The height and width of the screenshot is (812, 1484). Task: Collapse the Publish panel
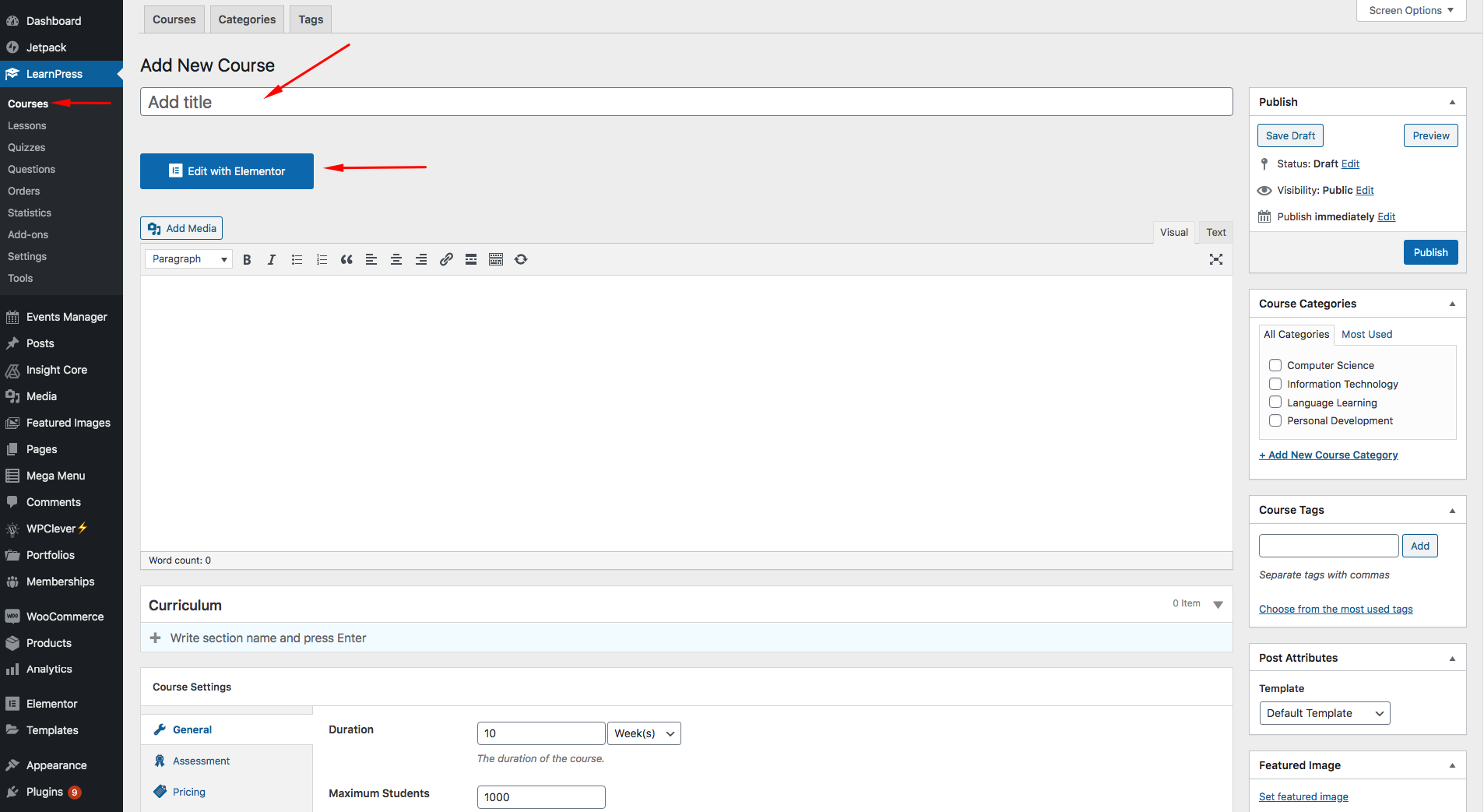tap(1452, 102)
